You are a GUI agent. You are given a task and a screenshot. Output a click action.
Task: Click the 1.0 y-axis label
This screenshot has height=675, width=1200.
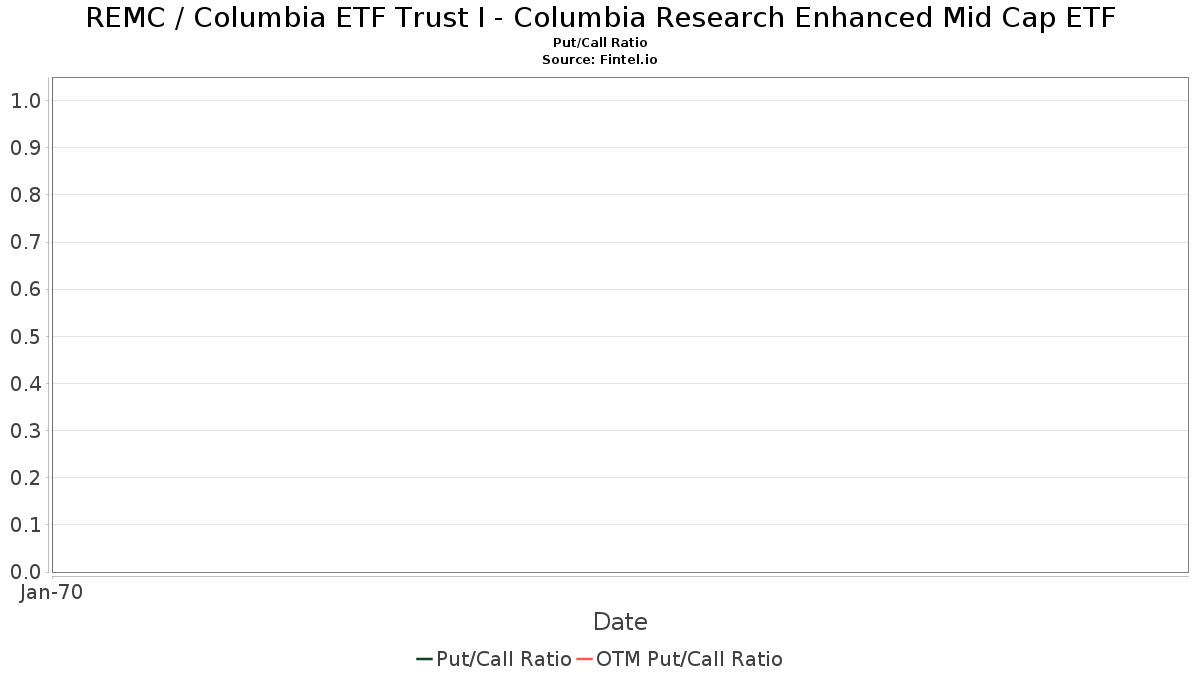coord(25,101)
